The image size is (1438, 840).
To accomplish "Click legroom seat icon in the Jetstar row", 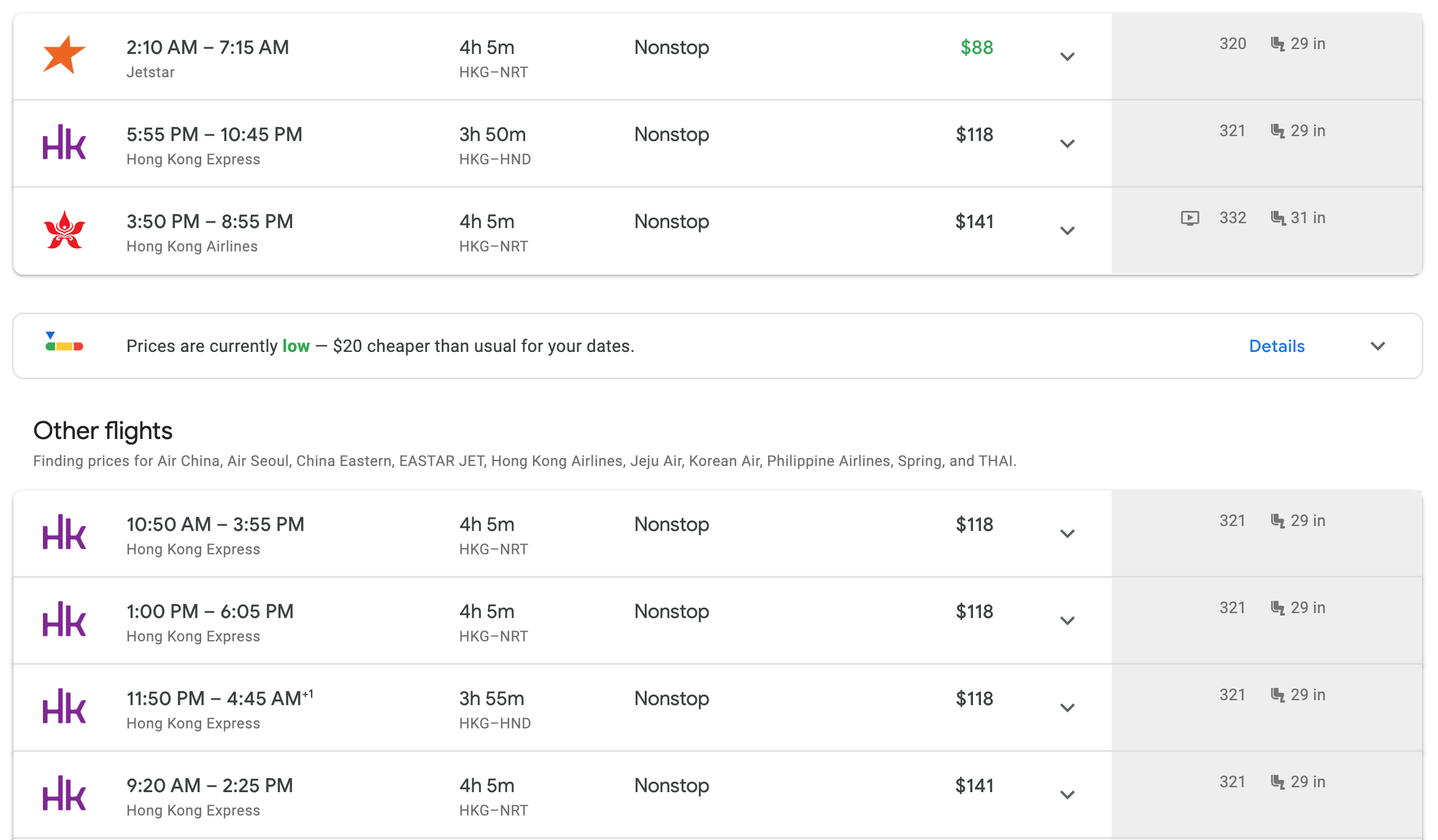I will [x=1277, y=44].
